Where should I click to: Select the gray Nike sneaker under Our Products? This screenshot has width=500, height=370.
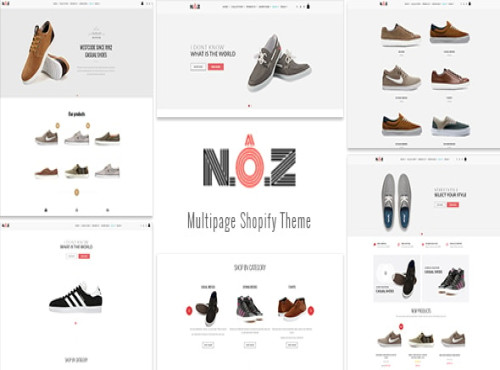[x=47, y=137]
